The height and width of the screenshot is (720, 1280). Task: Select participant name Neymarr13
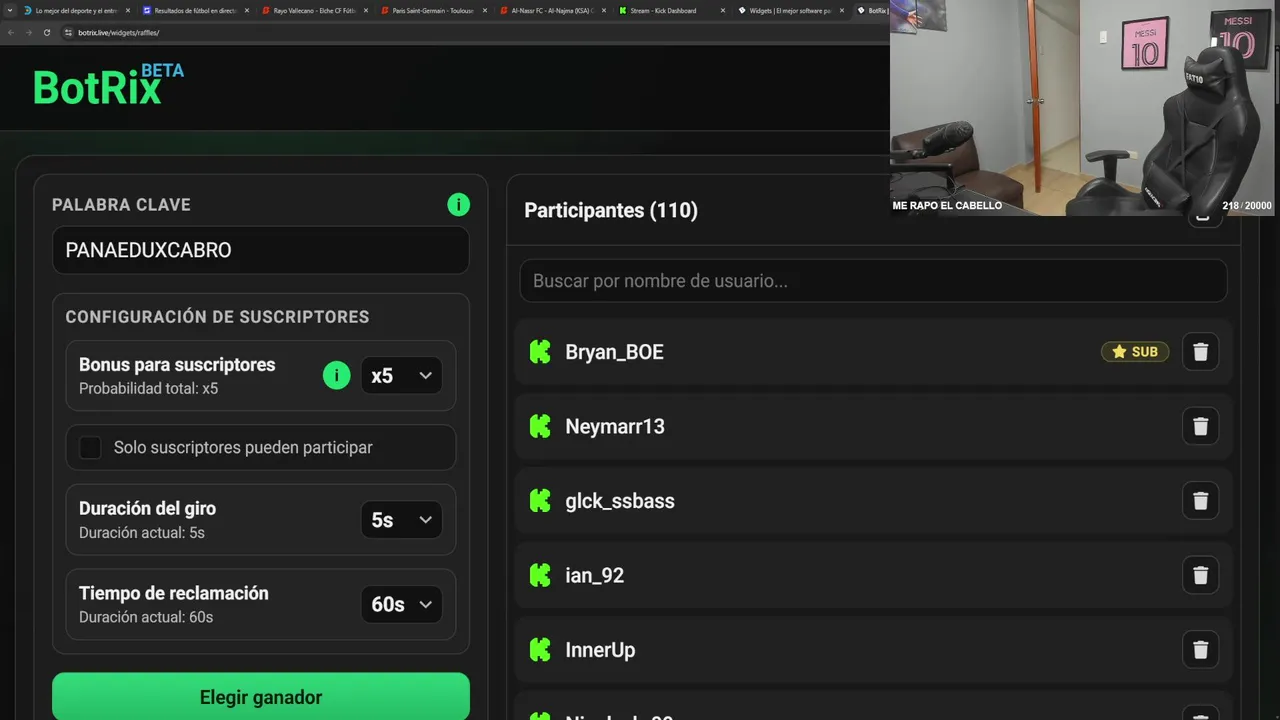pyautogui.click(x=615, y=427)
